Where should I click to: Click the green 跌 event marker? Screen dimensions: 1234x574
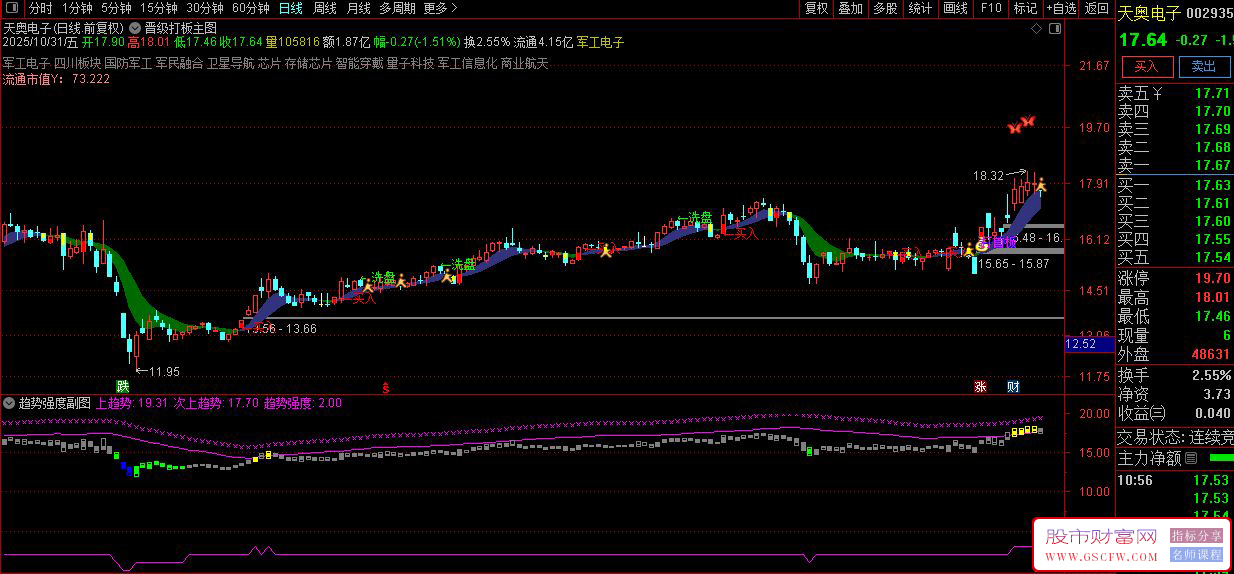coord(123,386)
